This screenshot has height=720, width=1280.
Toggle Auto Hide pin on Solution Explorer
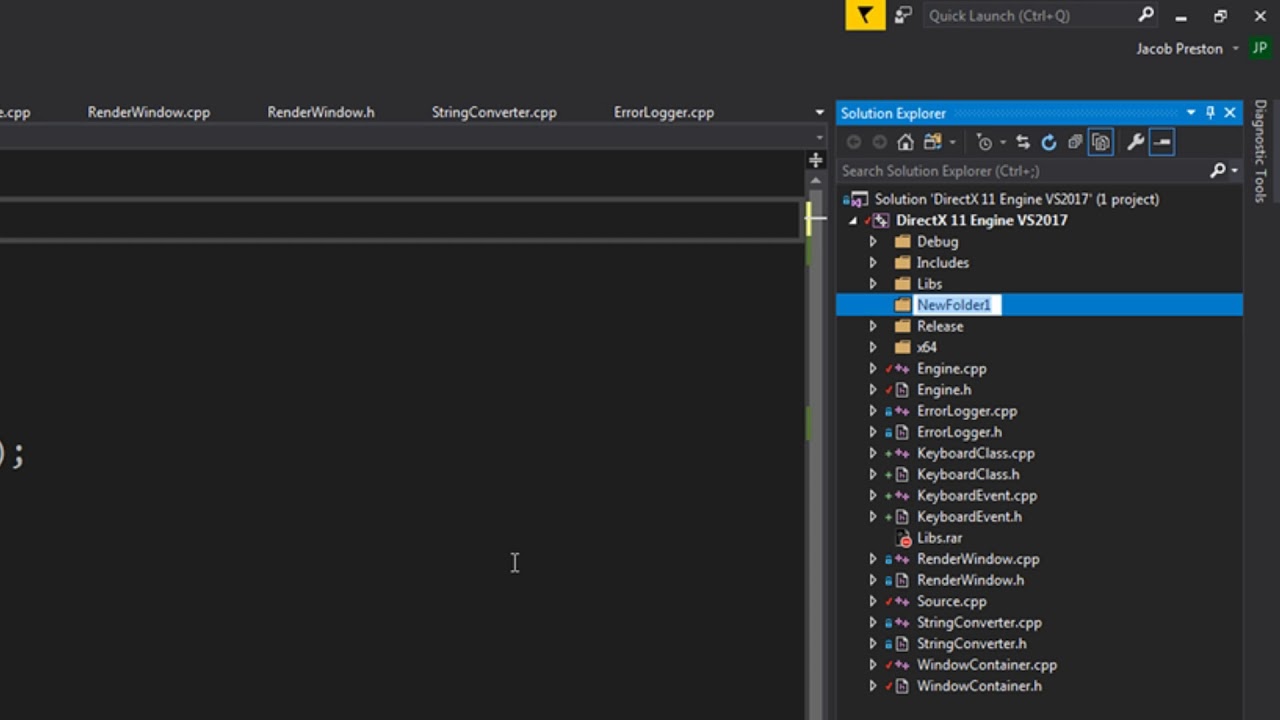tap(1210, 113)
